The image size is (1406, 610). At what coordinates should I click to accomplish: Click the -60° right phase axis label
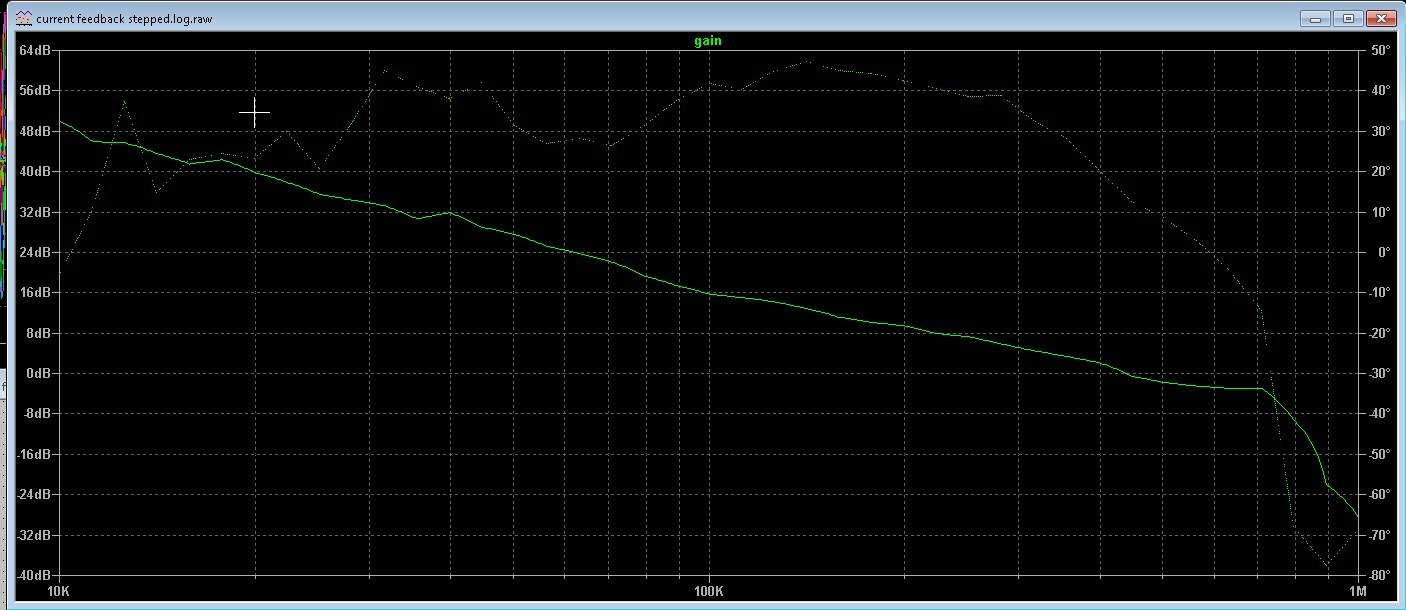(x=1378, y=495)
